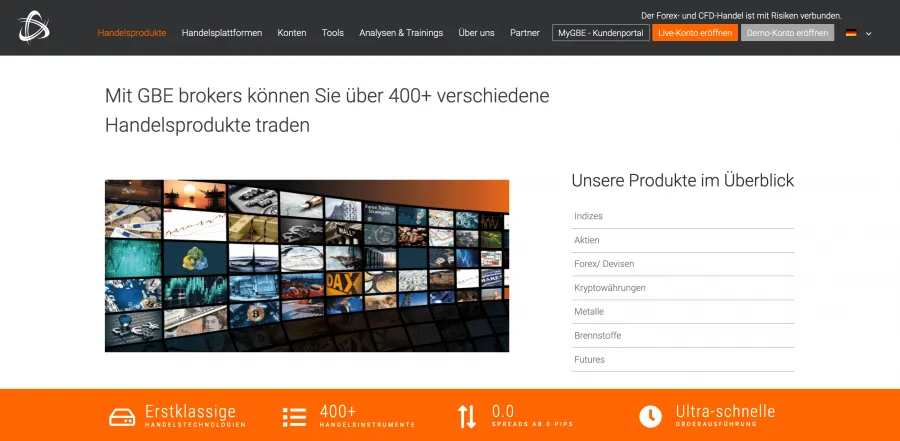The height and width of the screenshot is (441, 900).
Task: Select Futures product link
Action: pos(682,360)
